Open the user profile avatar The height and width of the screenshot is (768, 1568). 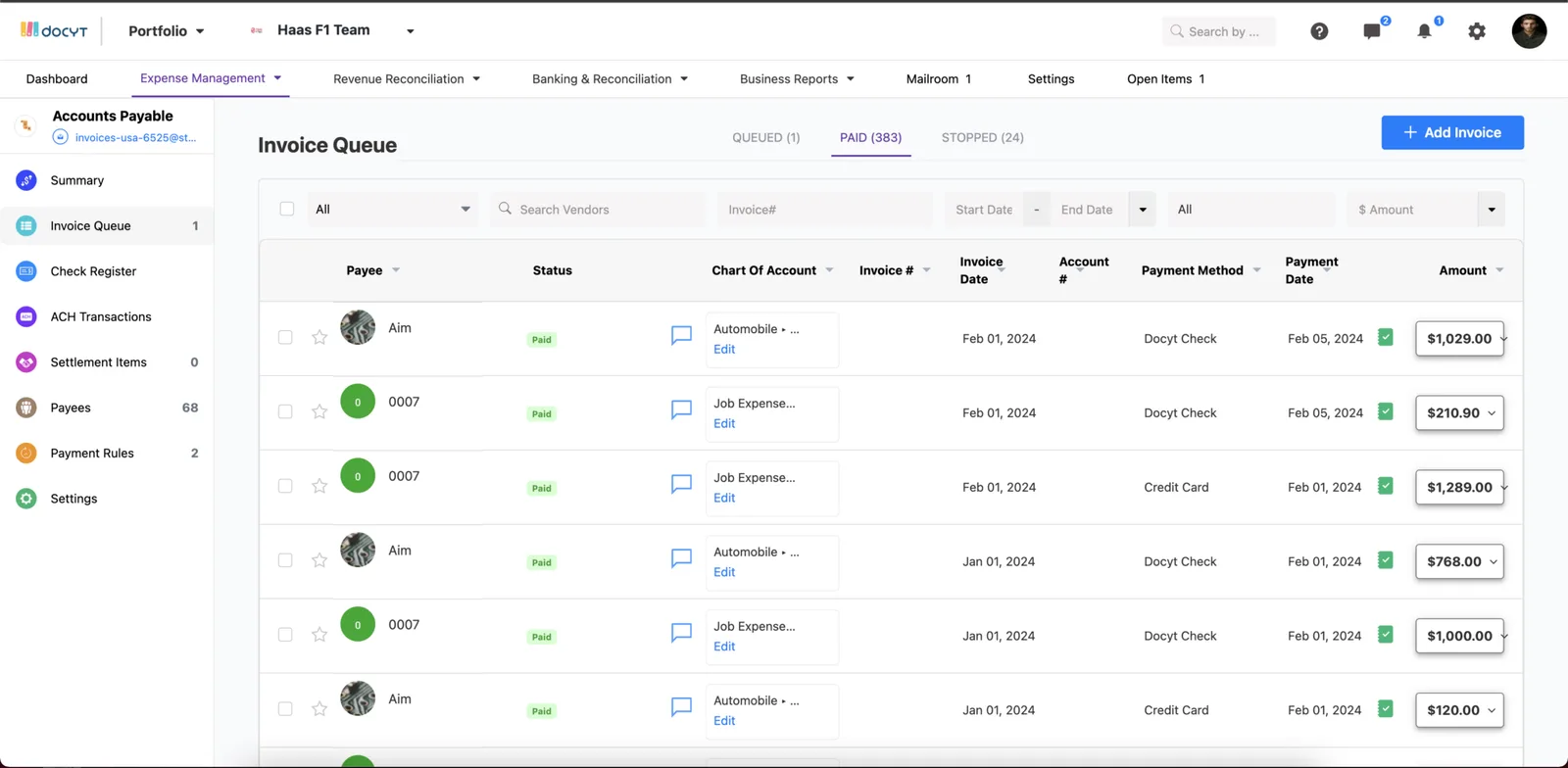(x=1529, y=31)
